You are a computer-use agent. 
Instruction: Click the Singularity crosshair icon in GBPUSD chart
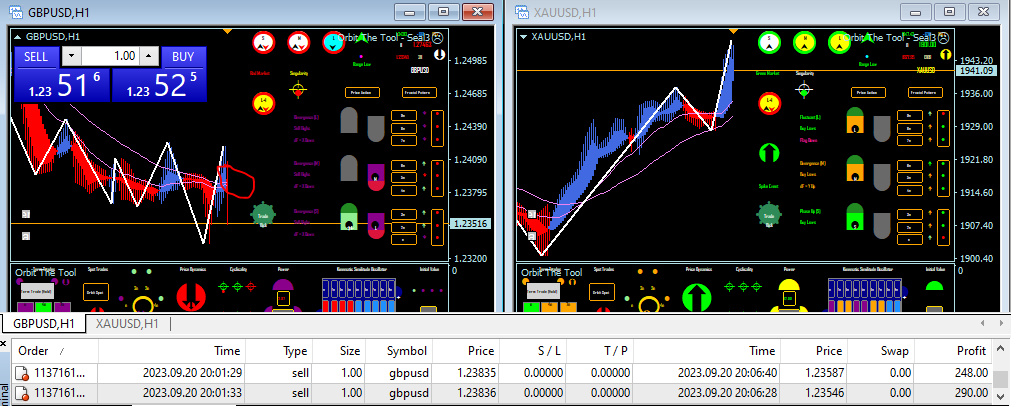298,91
